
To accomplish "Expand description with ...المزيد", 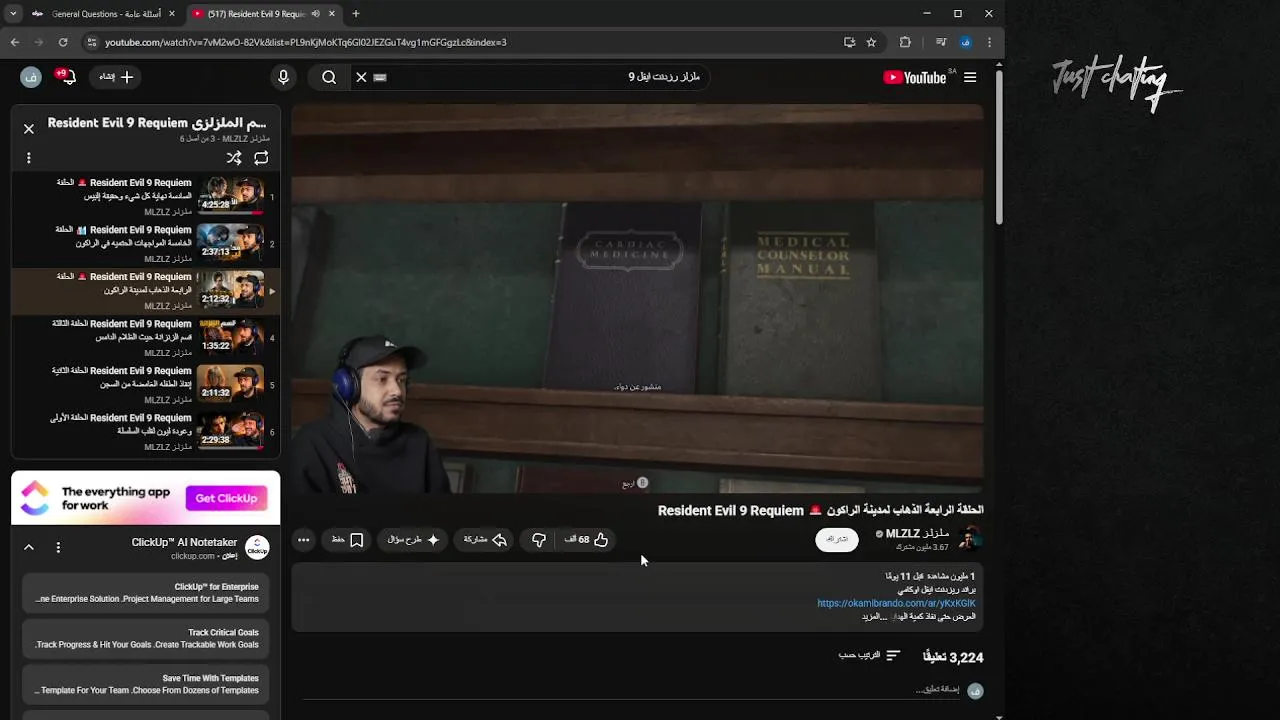I will coord(875,617).
